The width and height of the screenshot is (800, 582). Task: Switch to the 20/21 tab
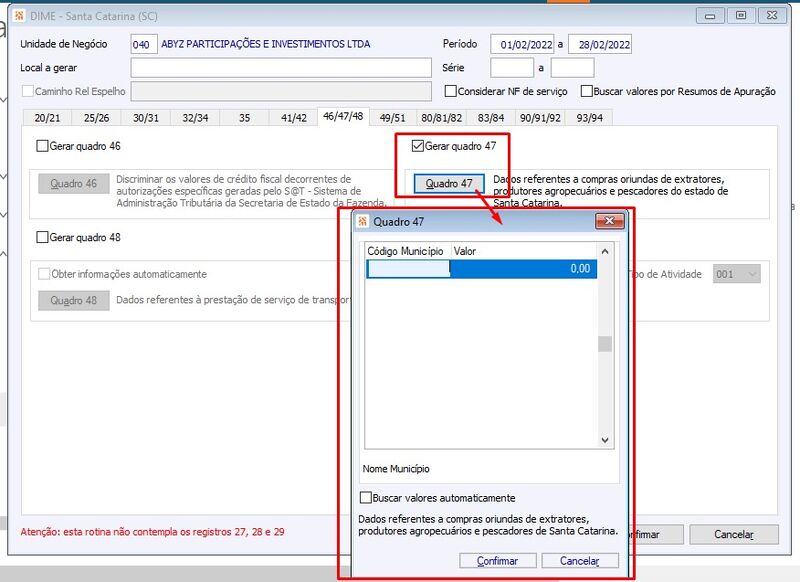tap(47, 118)
